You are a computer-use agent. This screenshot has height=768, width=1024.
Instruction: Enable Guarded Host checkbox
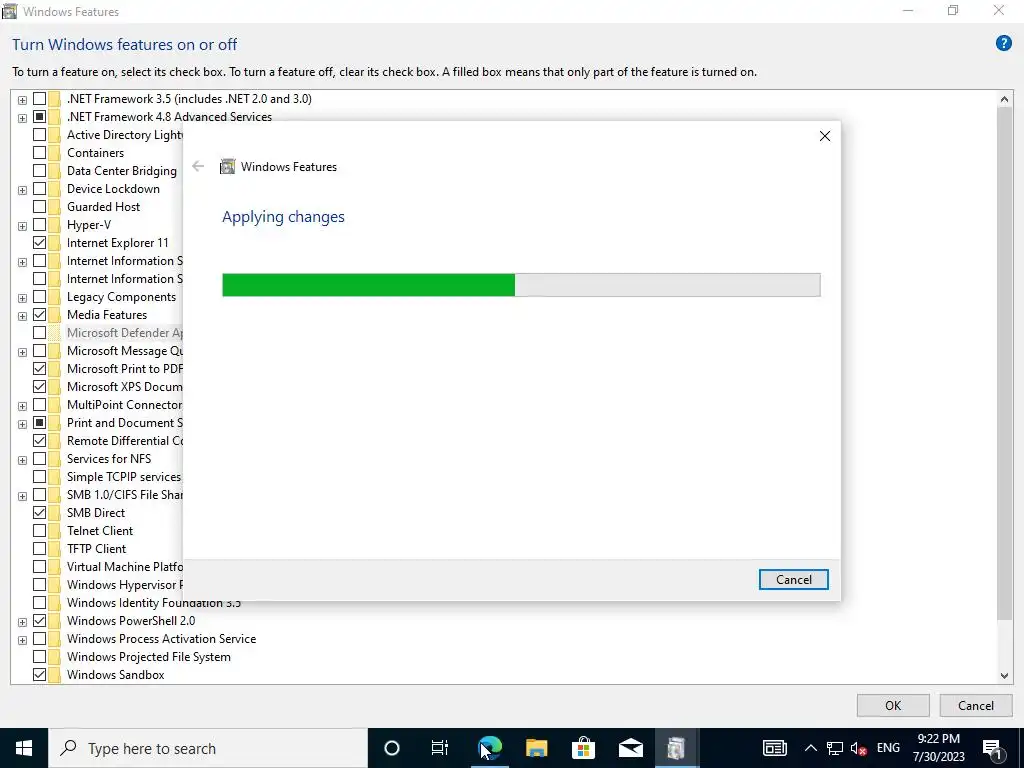tap(39, 207)
